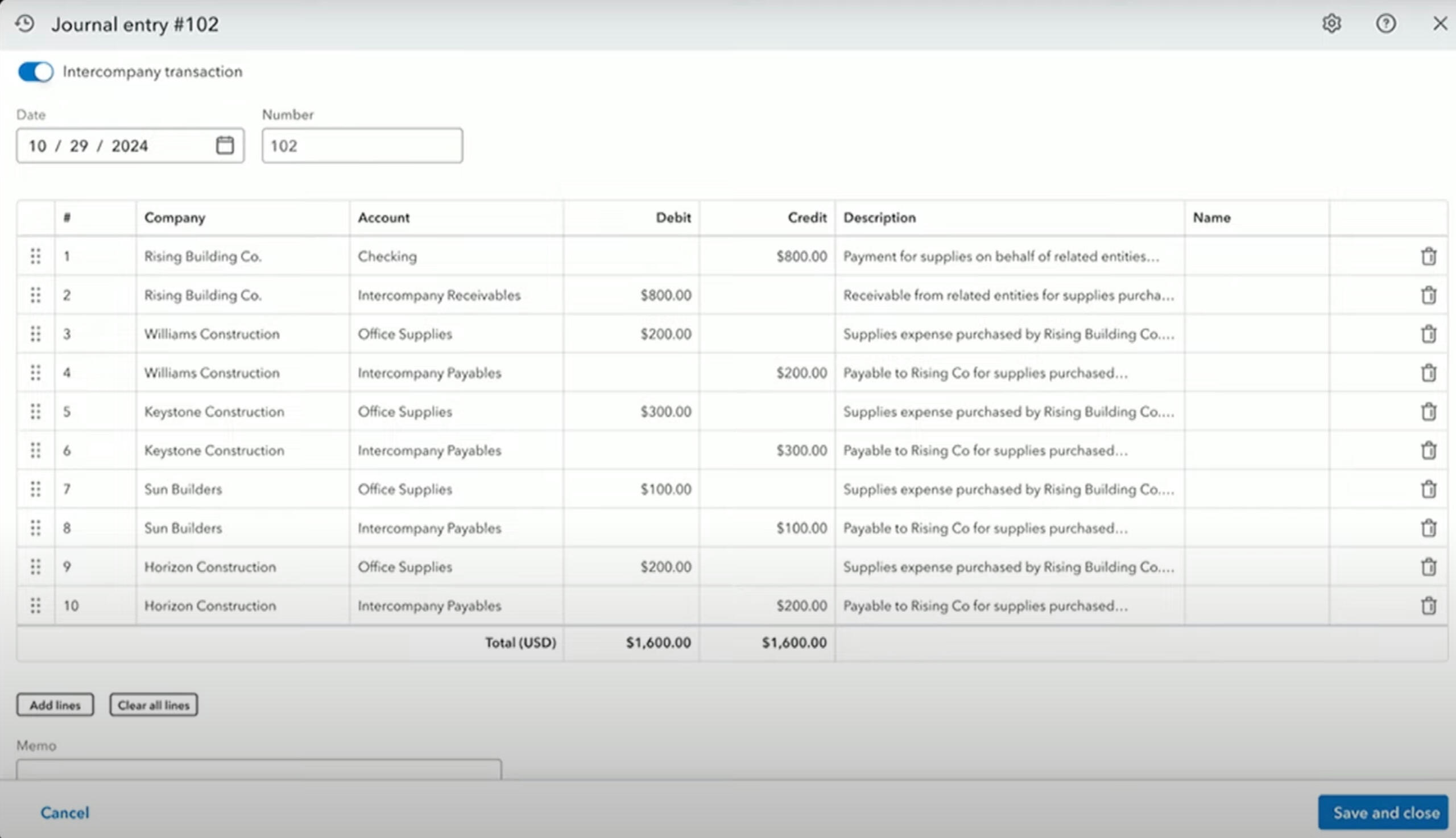Open the journal entry history clock icon
Viewport: 1456px width, 838px height.
(x=24, y=23)
